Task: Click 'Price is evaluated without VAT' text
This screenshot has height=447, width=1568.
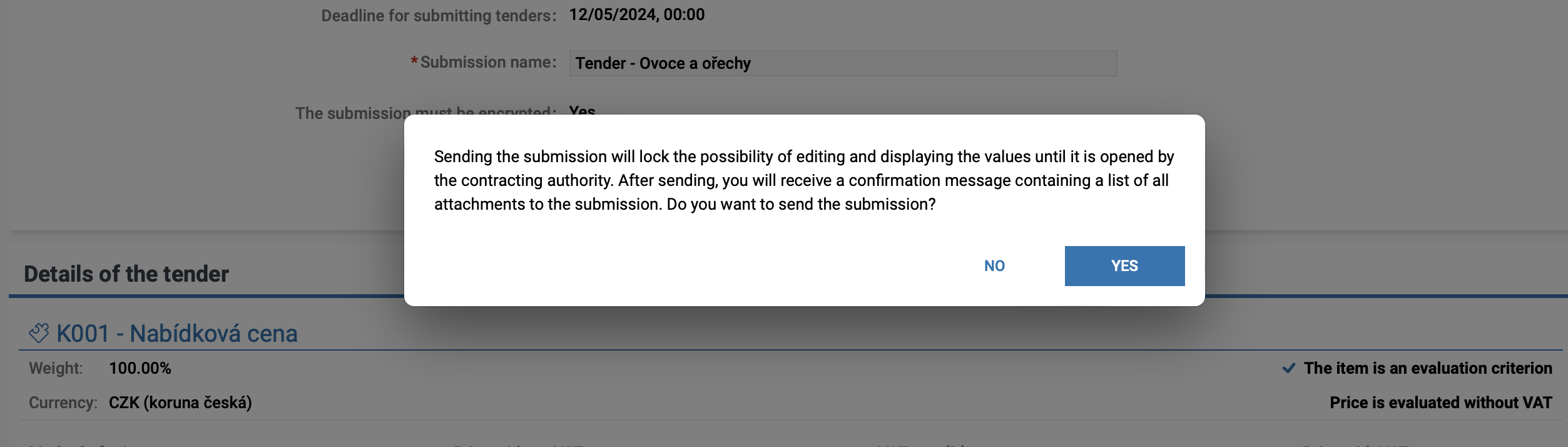Action: tap(1440, 403)
